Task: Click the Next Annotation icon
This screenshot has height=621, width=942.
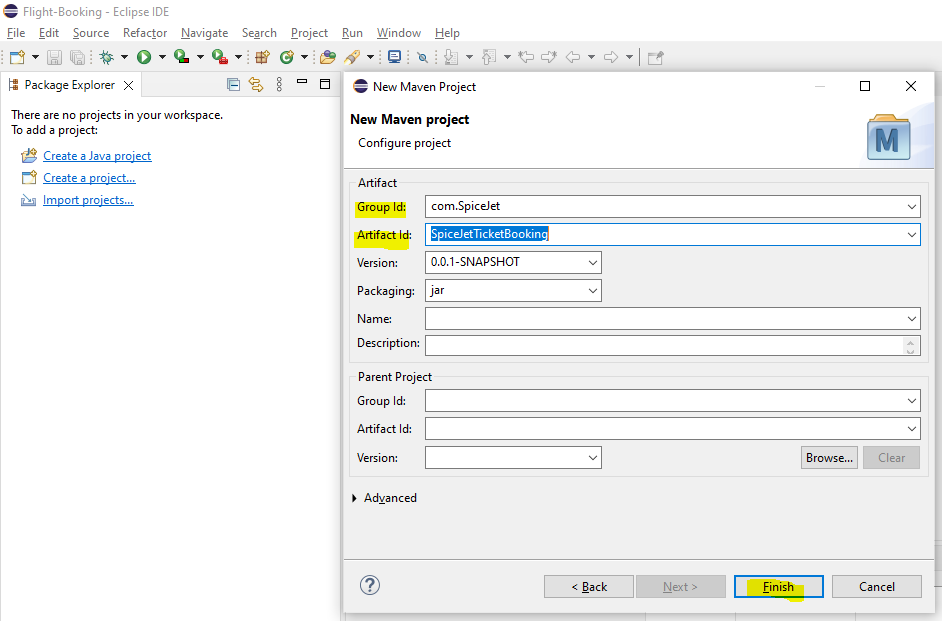Action: point(451,57)
